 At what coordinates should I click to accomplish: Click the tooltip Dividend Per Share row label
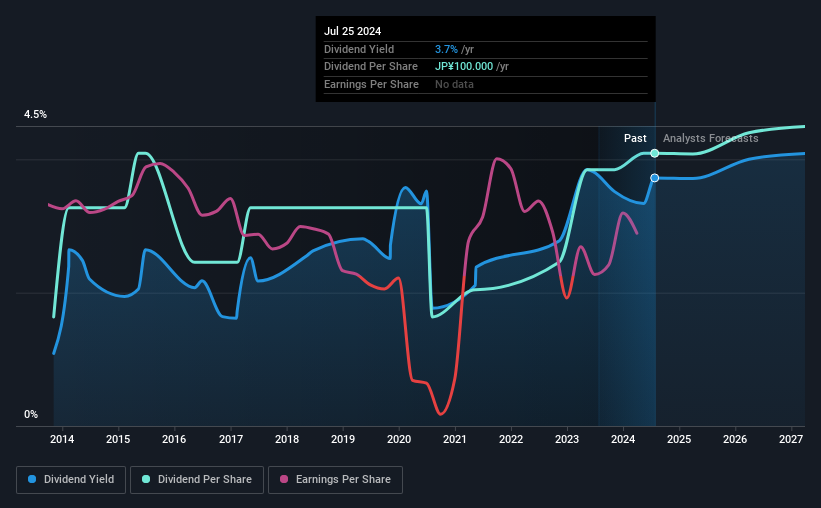pos(371,67)
